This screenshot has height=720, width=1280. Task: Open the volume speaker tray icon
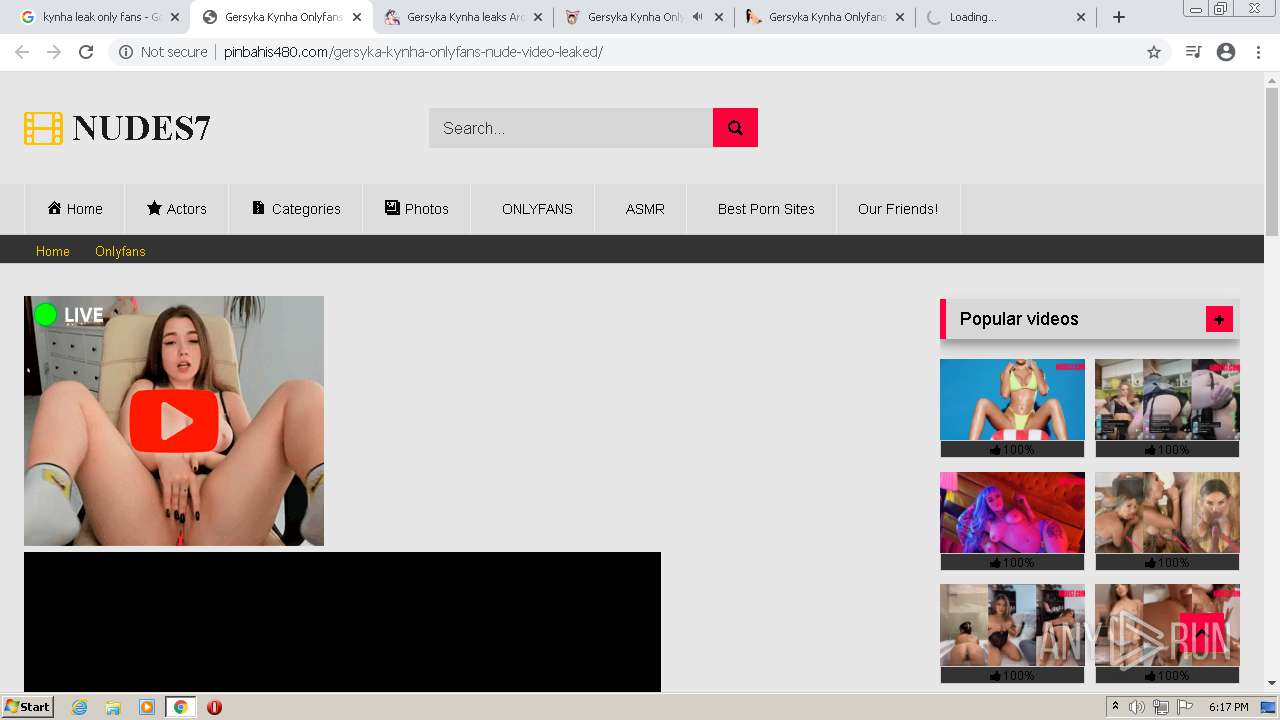tap(1137, 707)
